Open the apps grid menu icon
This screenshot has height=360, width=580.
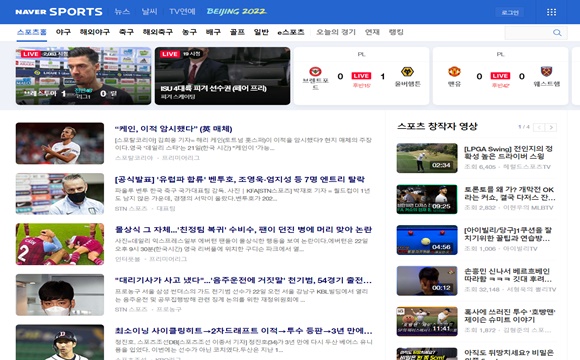(551, 12)
